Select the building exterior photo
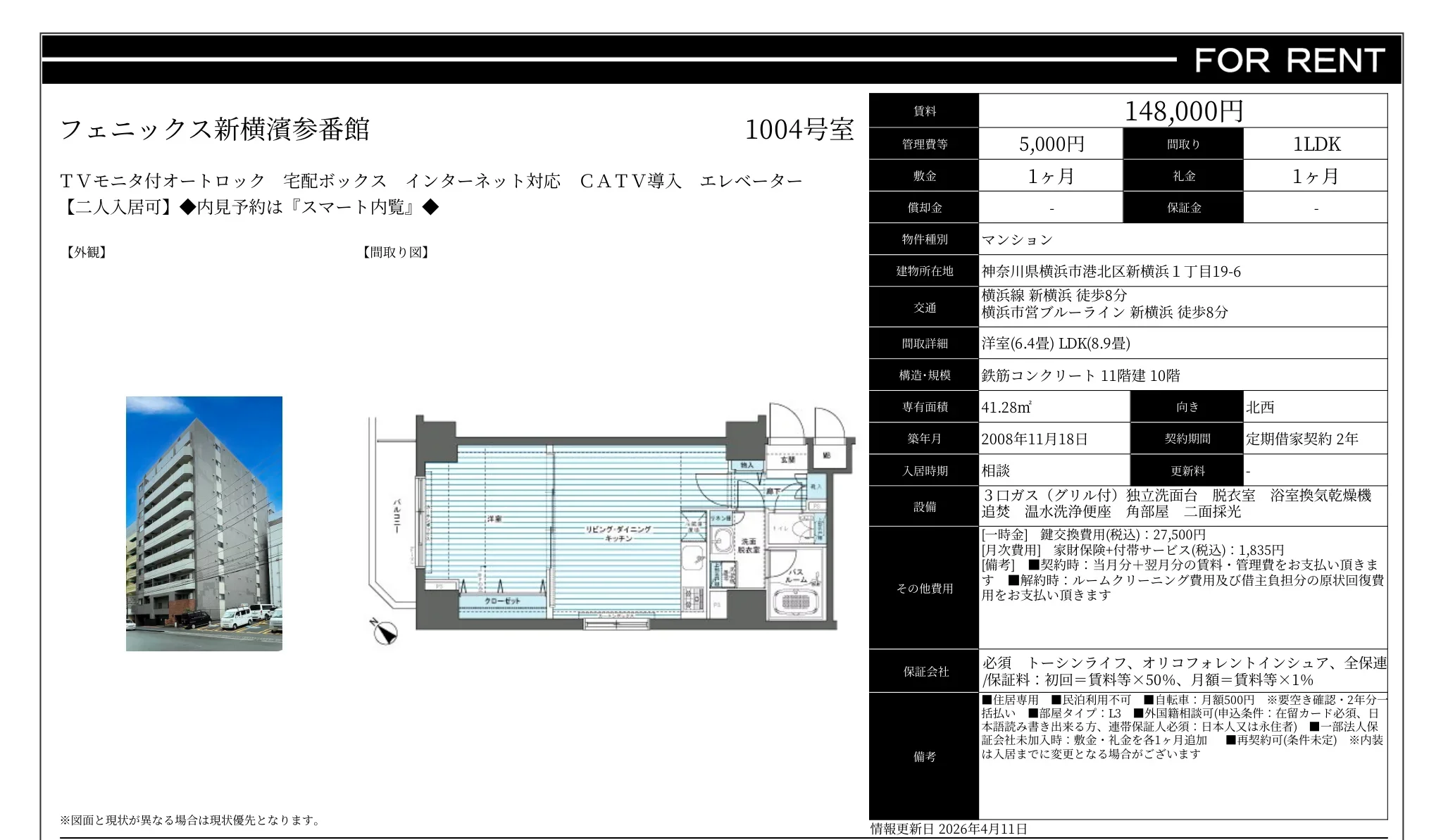Image resolution: width=1448 pixels, height=840 pixels. coord(204,521)
